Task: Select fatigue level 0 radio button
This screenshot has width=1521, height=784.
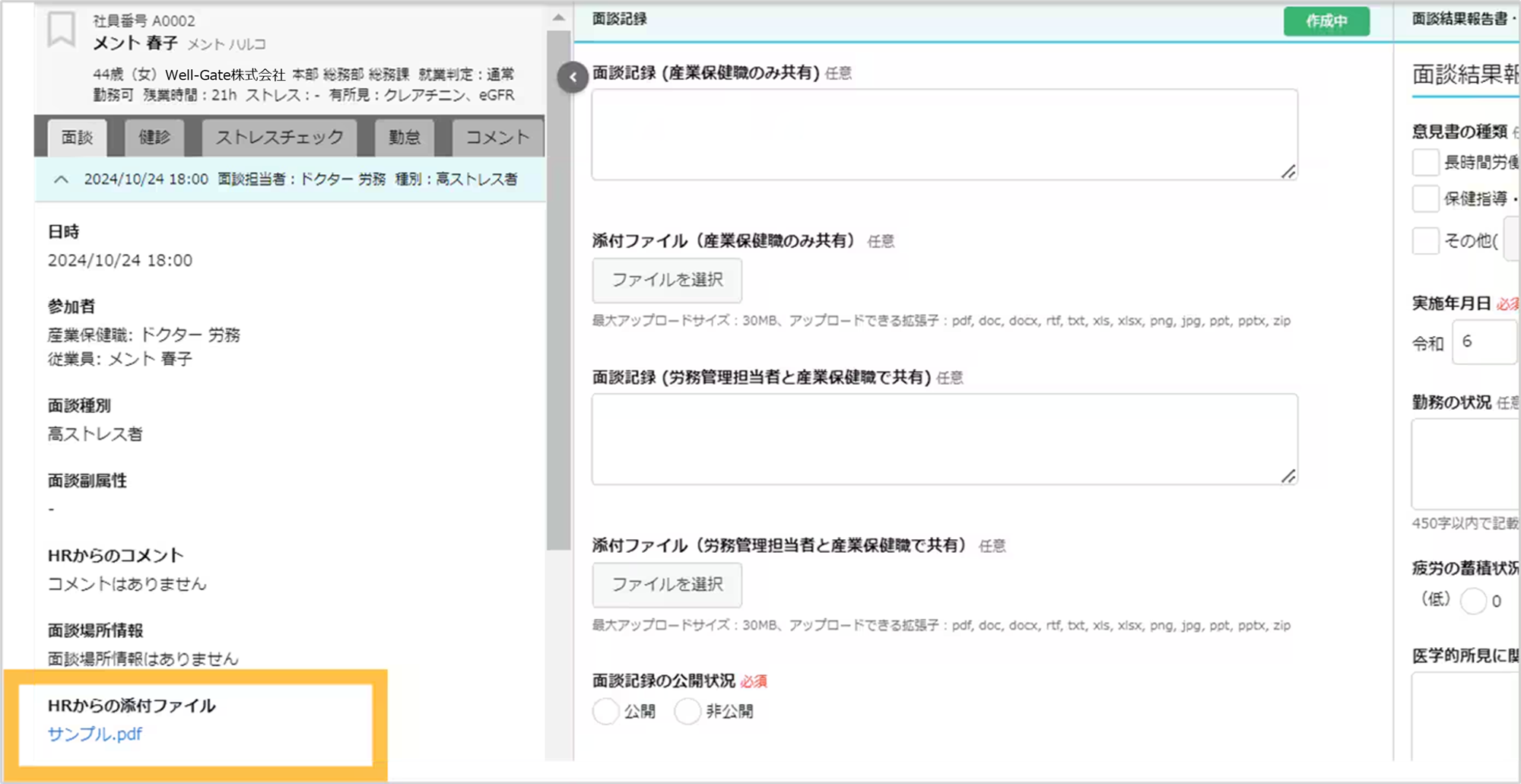Action: click(x=1473, y=601)
